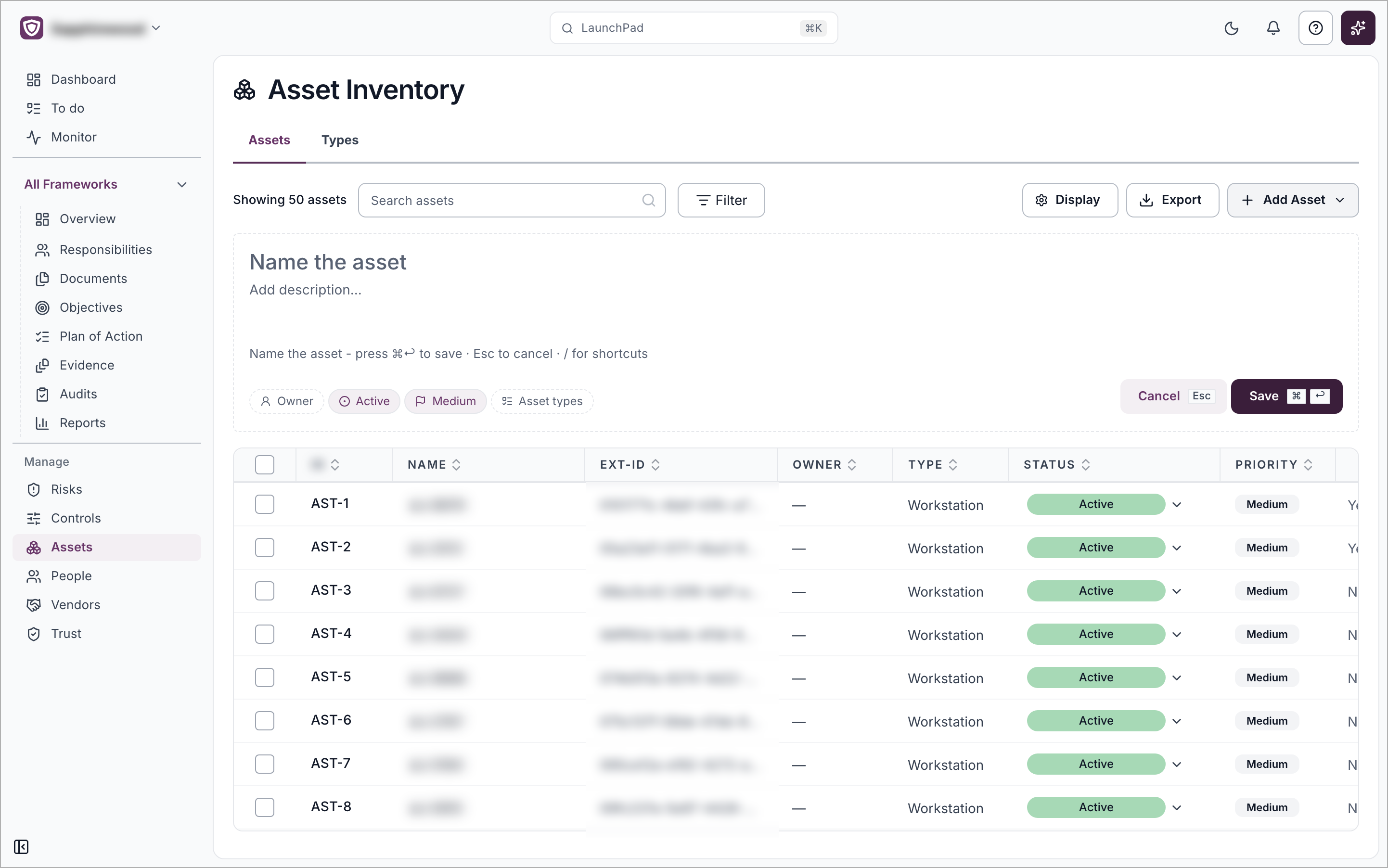Open status dropdown chevron for AST-6
Viewport: 1388px width, 868px height.
(x=1177, y=721)
